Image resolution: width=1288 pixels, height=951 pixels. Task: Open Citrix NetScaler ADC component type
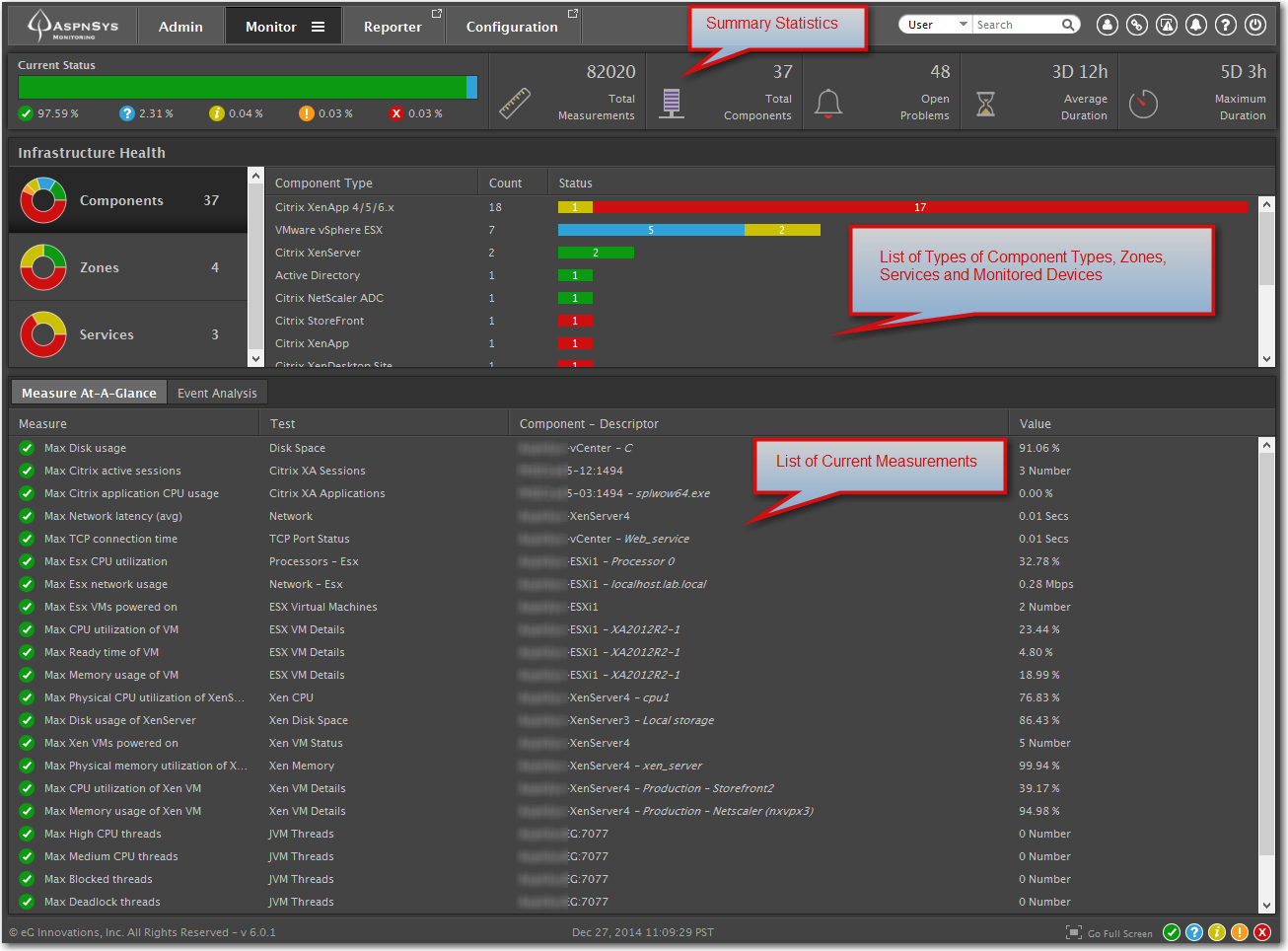coord(329,298)
